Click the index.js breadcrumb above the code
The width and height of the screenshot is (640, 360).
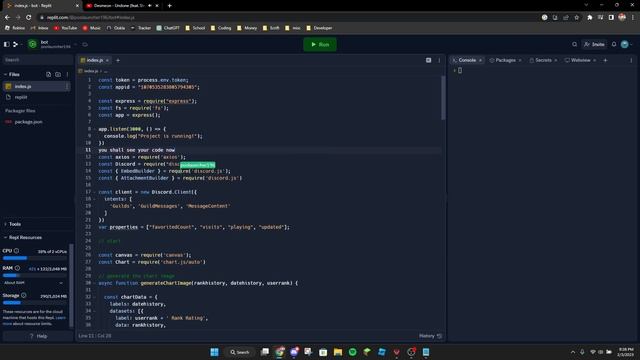(91, 71)
